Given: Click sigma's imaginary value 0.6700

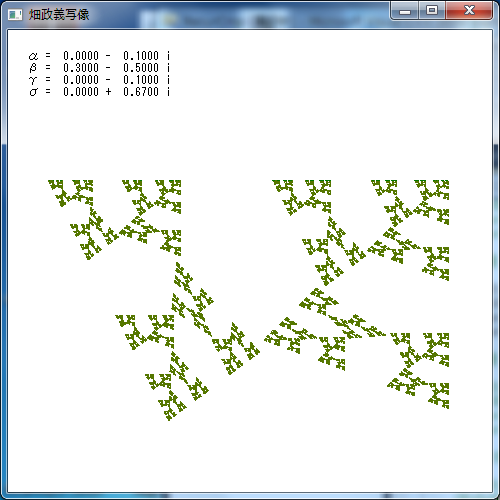Looking at the screenshot, I should 141,92.
